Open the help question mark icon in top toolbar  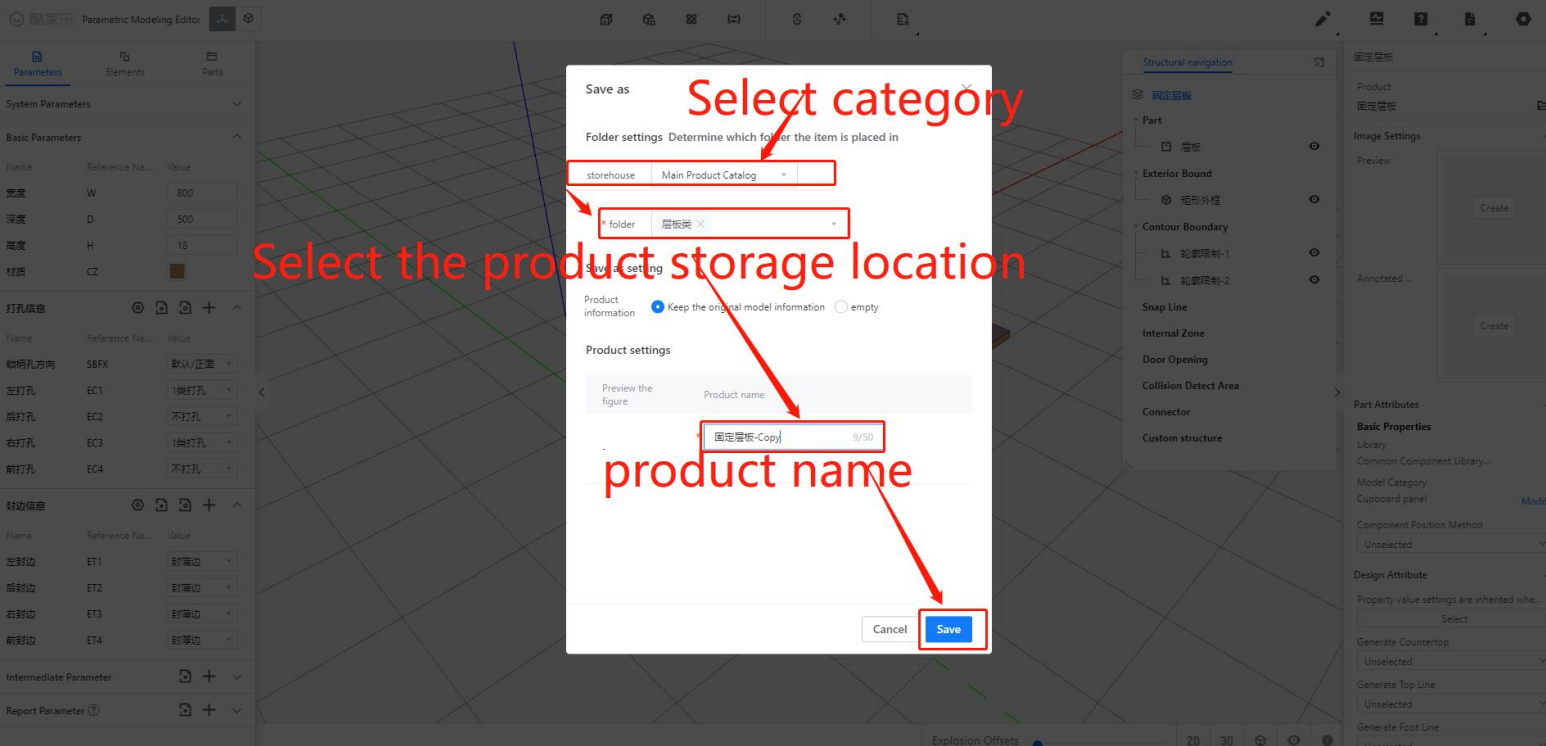click(x=1421, y=19)
